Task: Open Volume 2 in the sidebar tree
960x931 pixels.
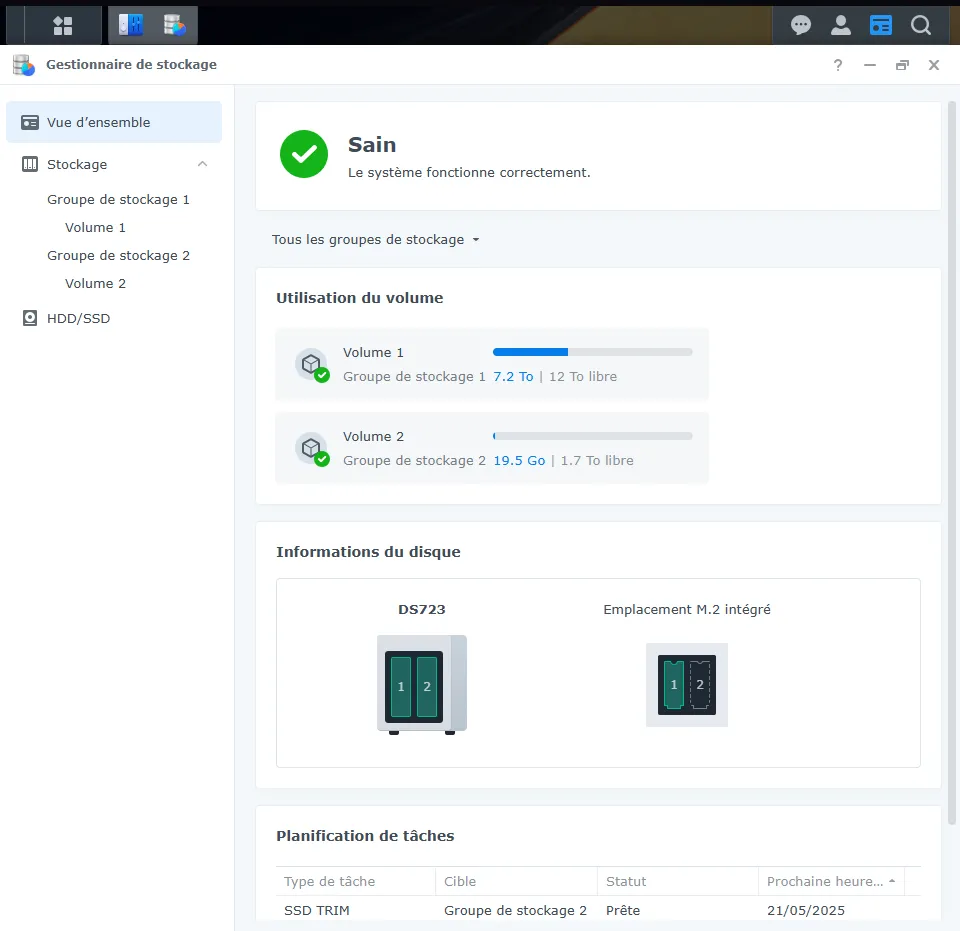Action: [95, 284]
